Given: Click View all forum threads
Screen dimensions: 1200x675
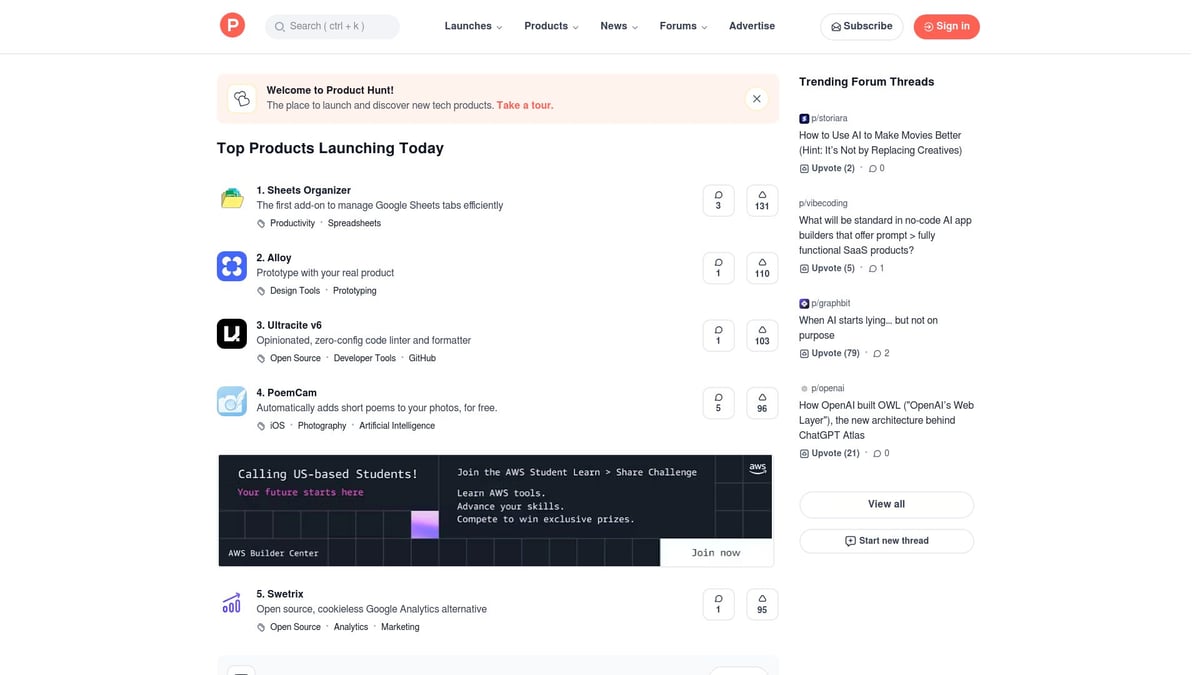Looking at the screenshot, I should pos(886,504).
